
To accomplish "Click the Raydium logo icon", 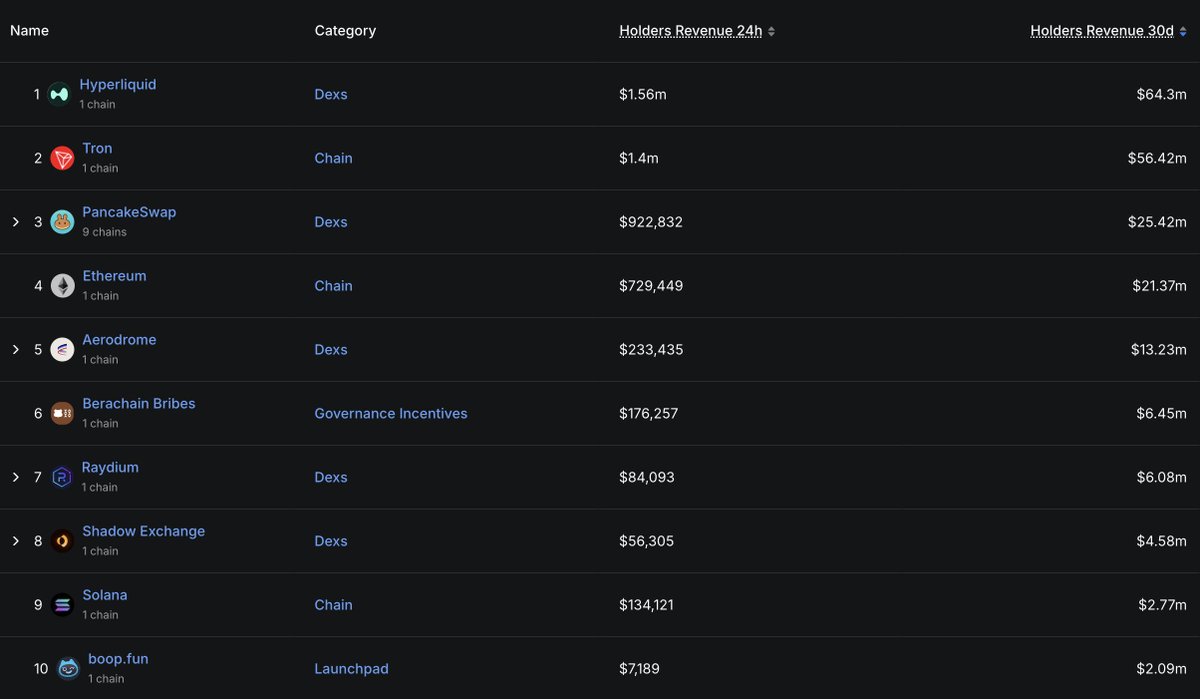I will point(62,477).
